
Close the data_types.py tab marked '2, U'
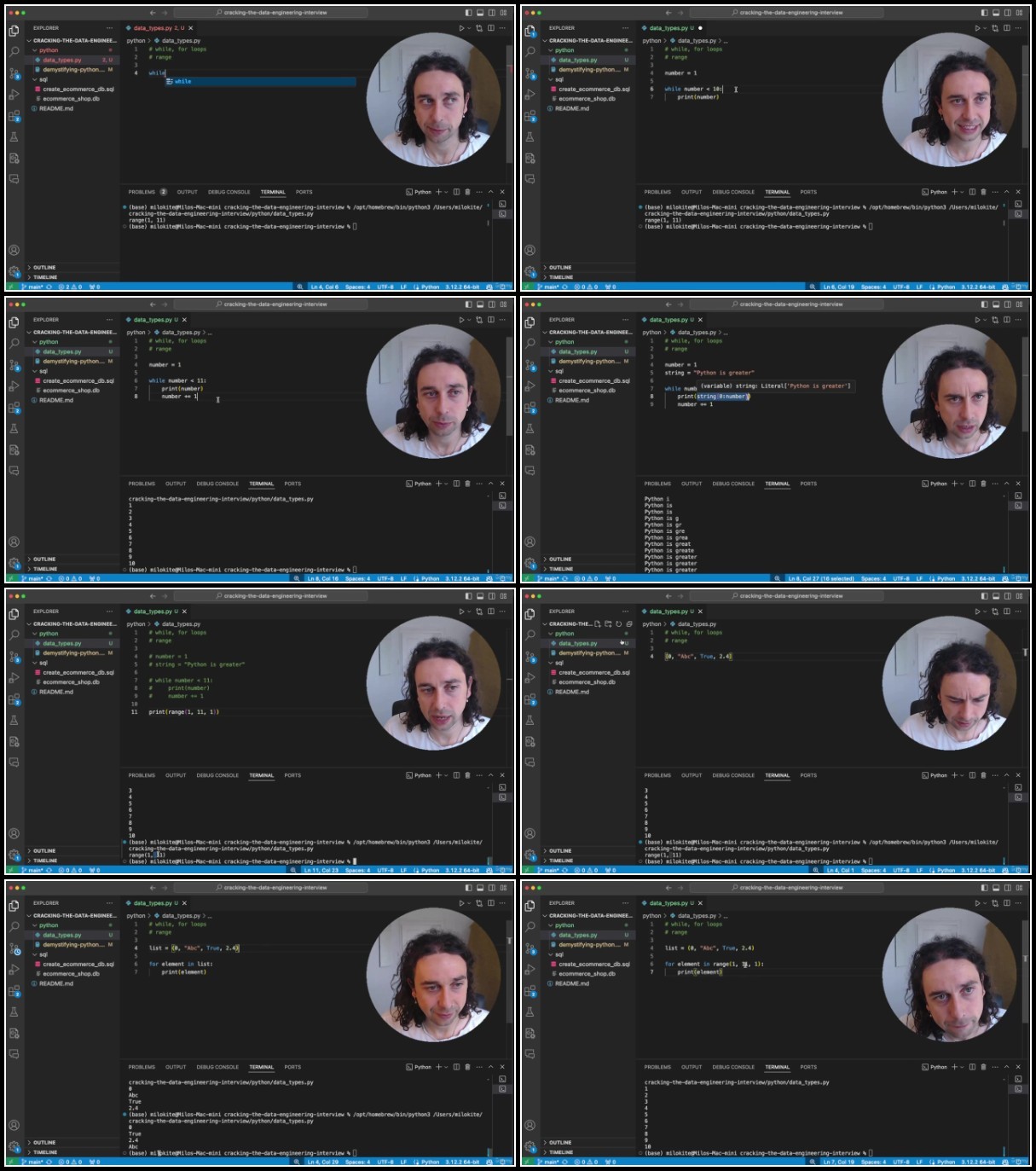tap(192, 28)
